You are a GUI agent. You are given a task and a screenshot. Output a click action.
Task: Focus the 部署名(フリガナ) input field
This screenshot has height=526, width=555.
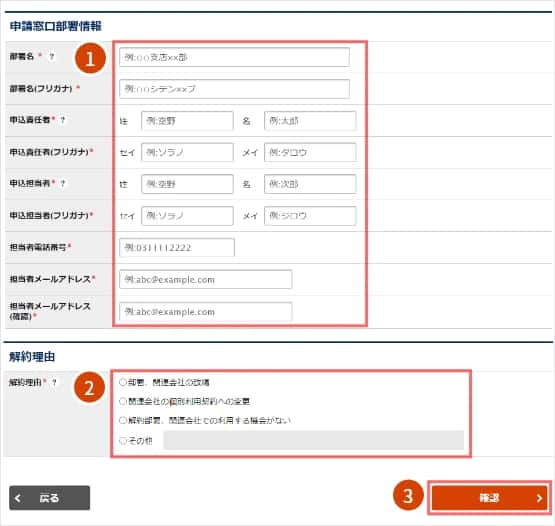[x=234, y=89]
